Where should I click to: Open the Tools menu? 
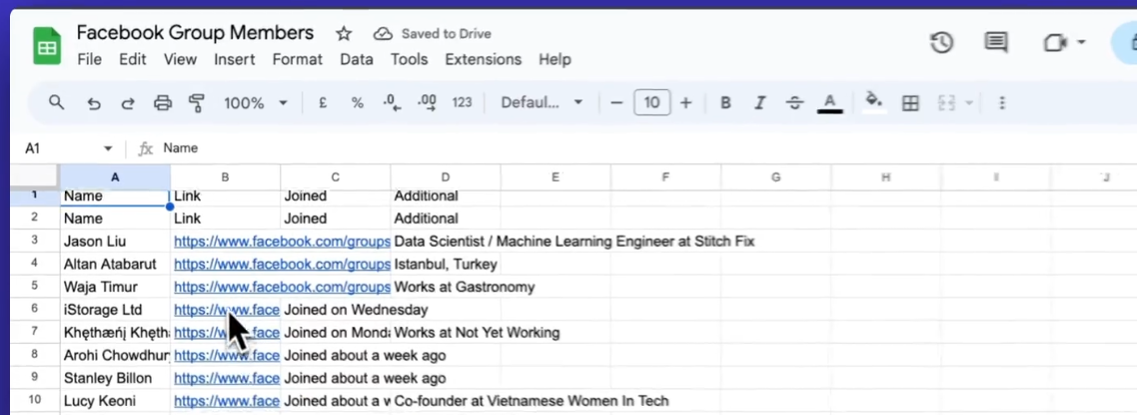409,59
